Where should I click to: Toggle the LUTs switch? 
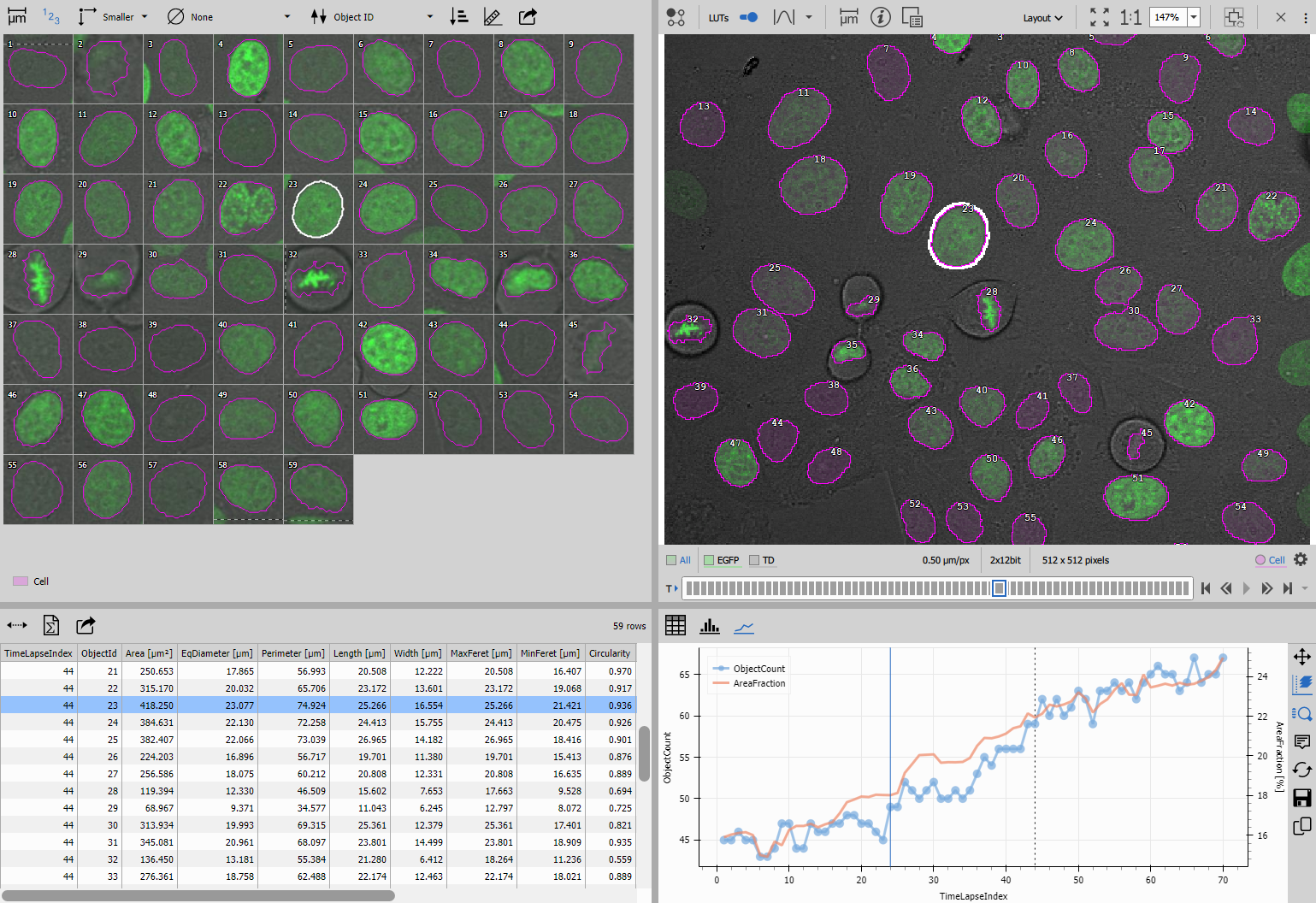click(x=748, y=17)
